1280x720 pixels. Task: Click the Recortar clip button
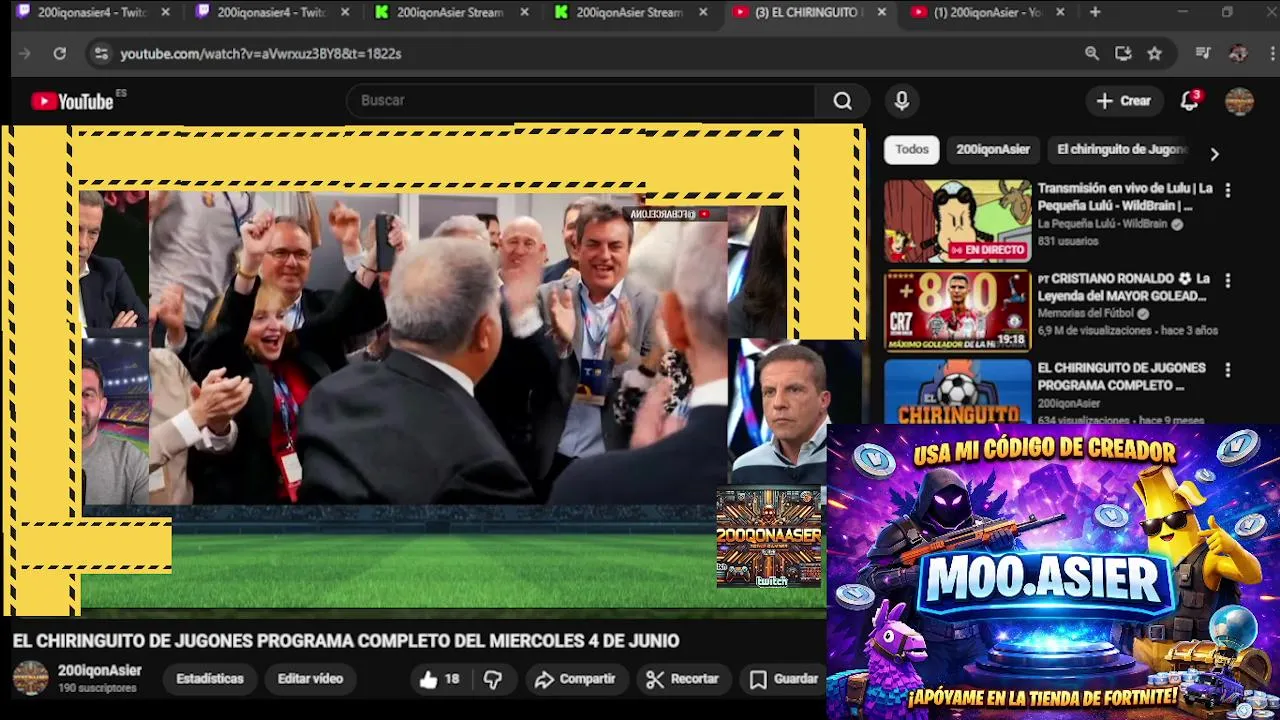click(683, 679)
